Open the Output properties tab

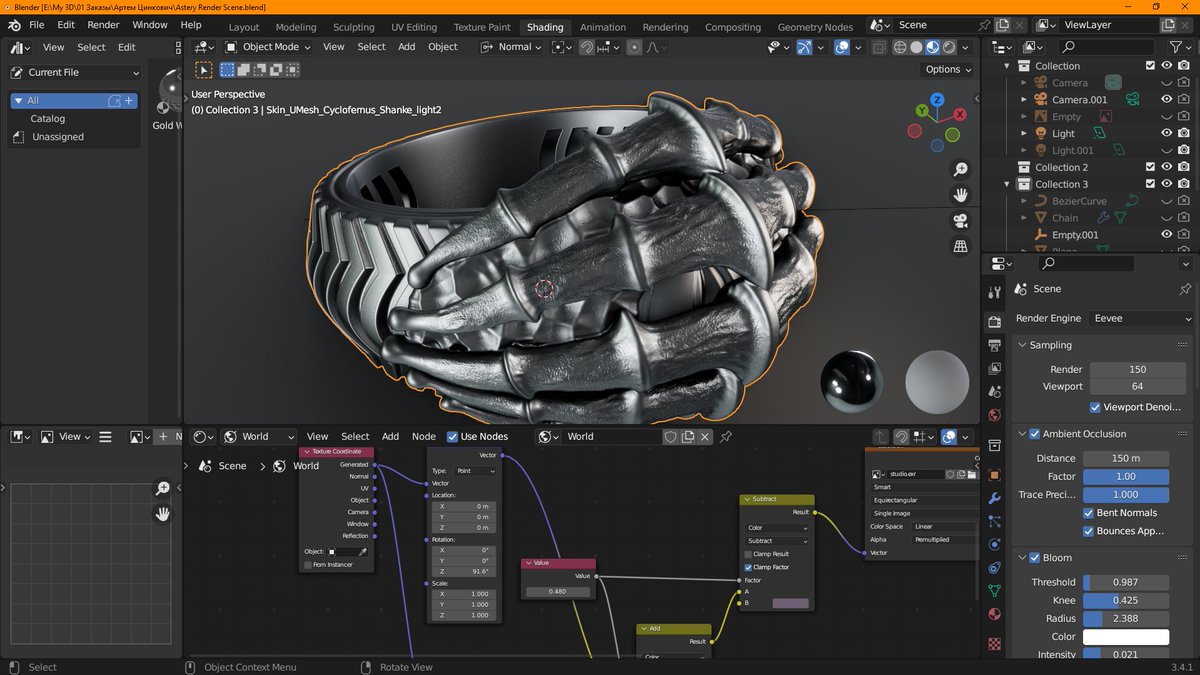tap(994, 345)
